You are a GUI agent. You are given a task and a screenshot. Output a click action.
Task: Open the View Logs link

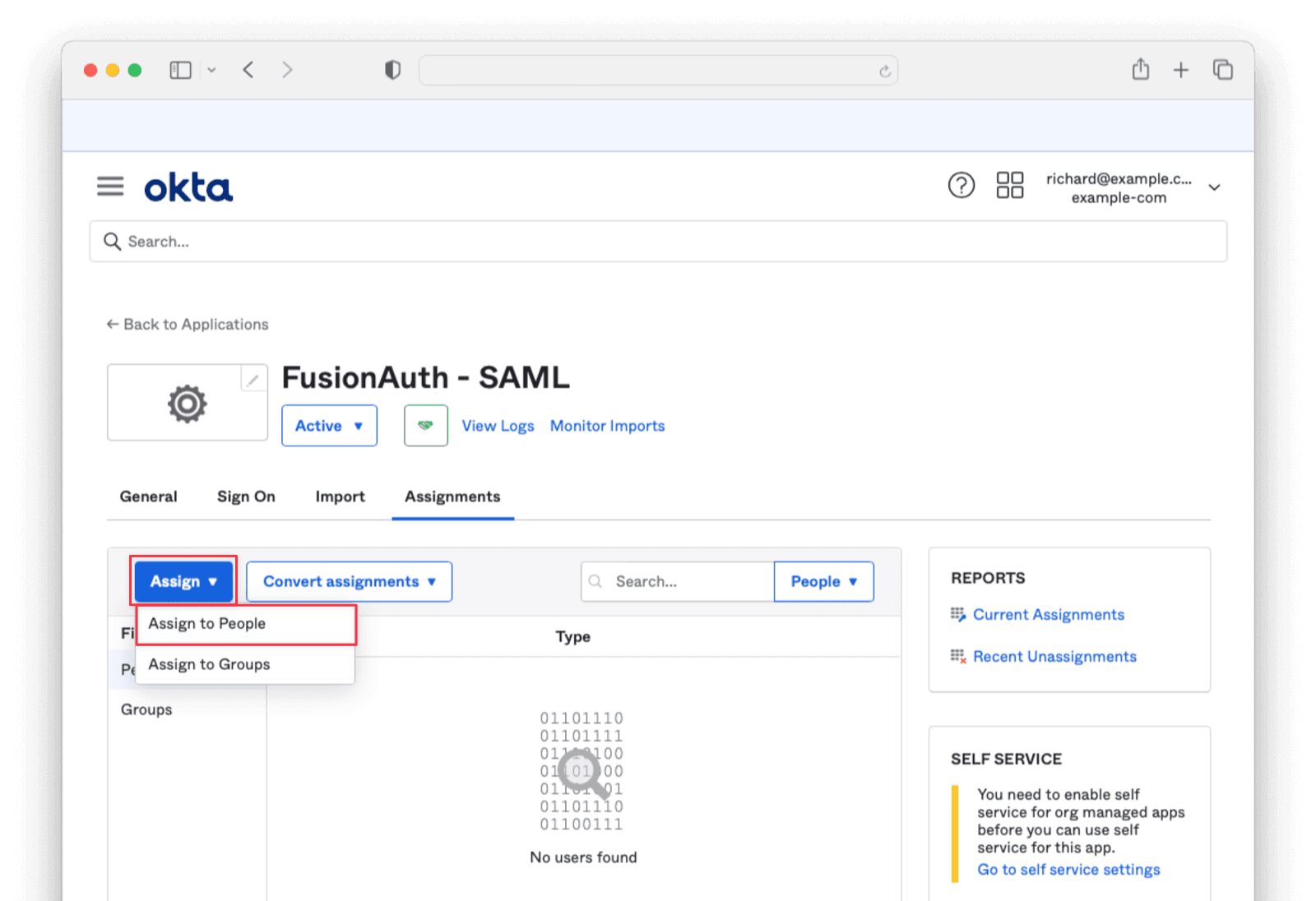click(498, 426)
